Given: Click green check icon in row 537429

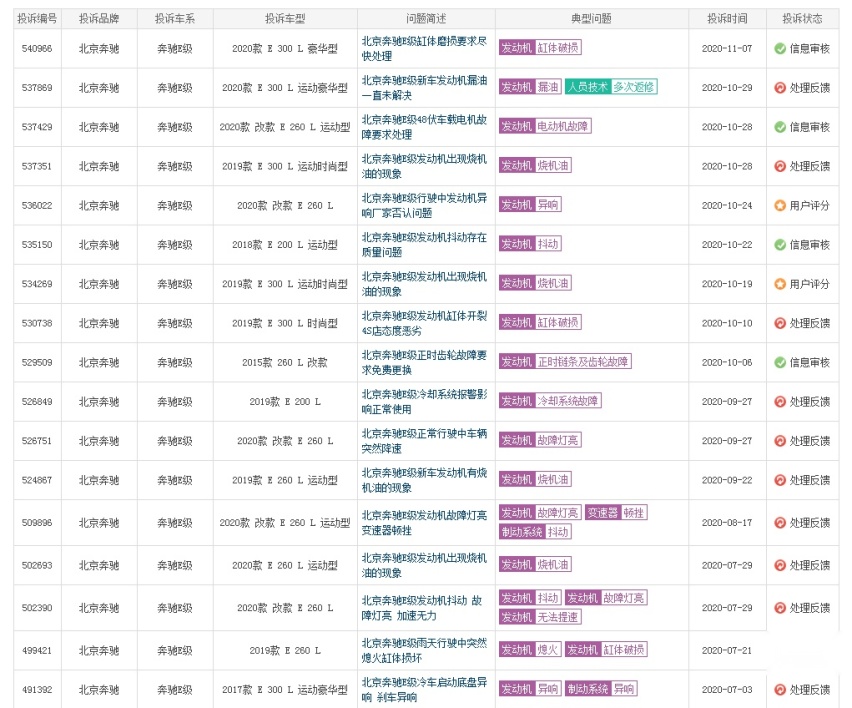Looking at the screenshot, I should [x=780, y=127].
